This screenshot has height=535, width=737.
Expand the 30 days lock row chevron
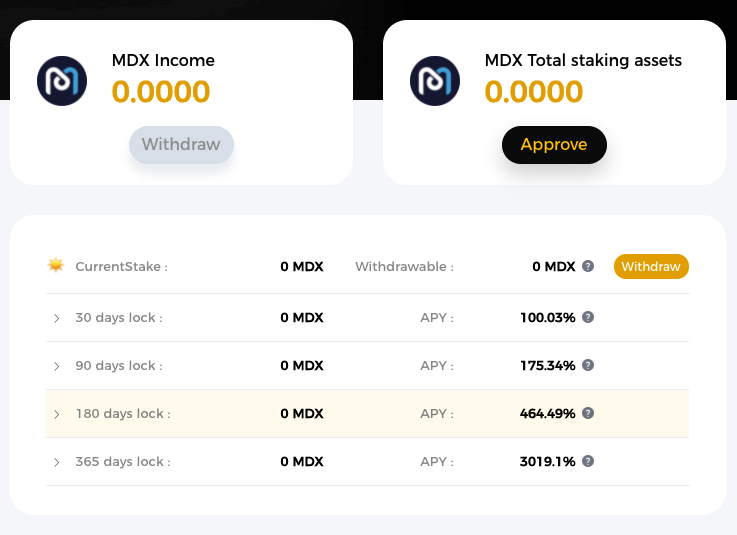click(x=56, y=318)
